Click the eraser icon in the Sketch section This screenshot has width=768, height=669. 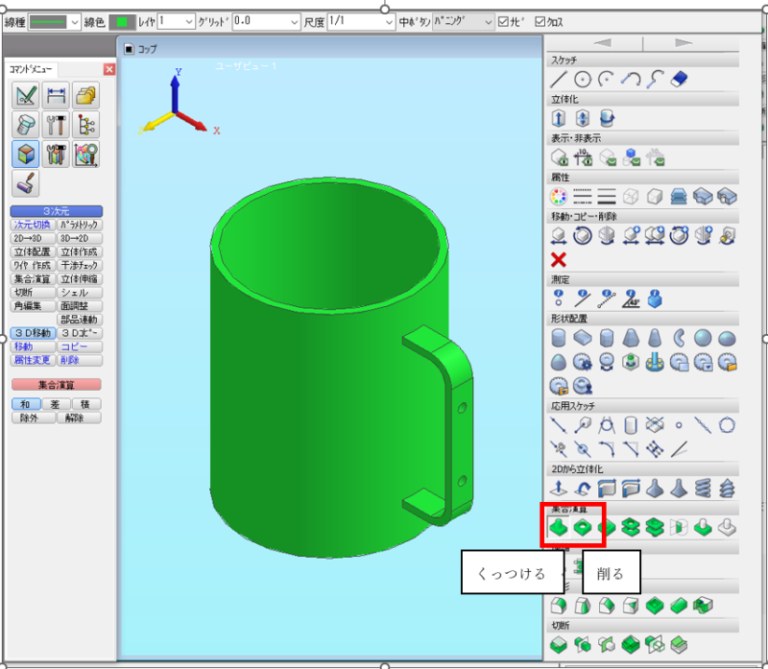(x=679, y=79)
